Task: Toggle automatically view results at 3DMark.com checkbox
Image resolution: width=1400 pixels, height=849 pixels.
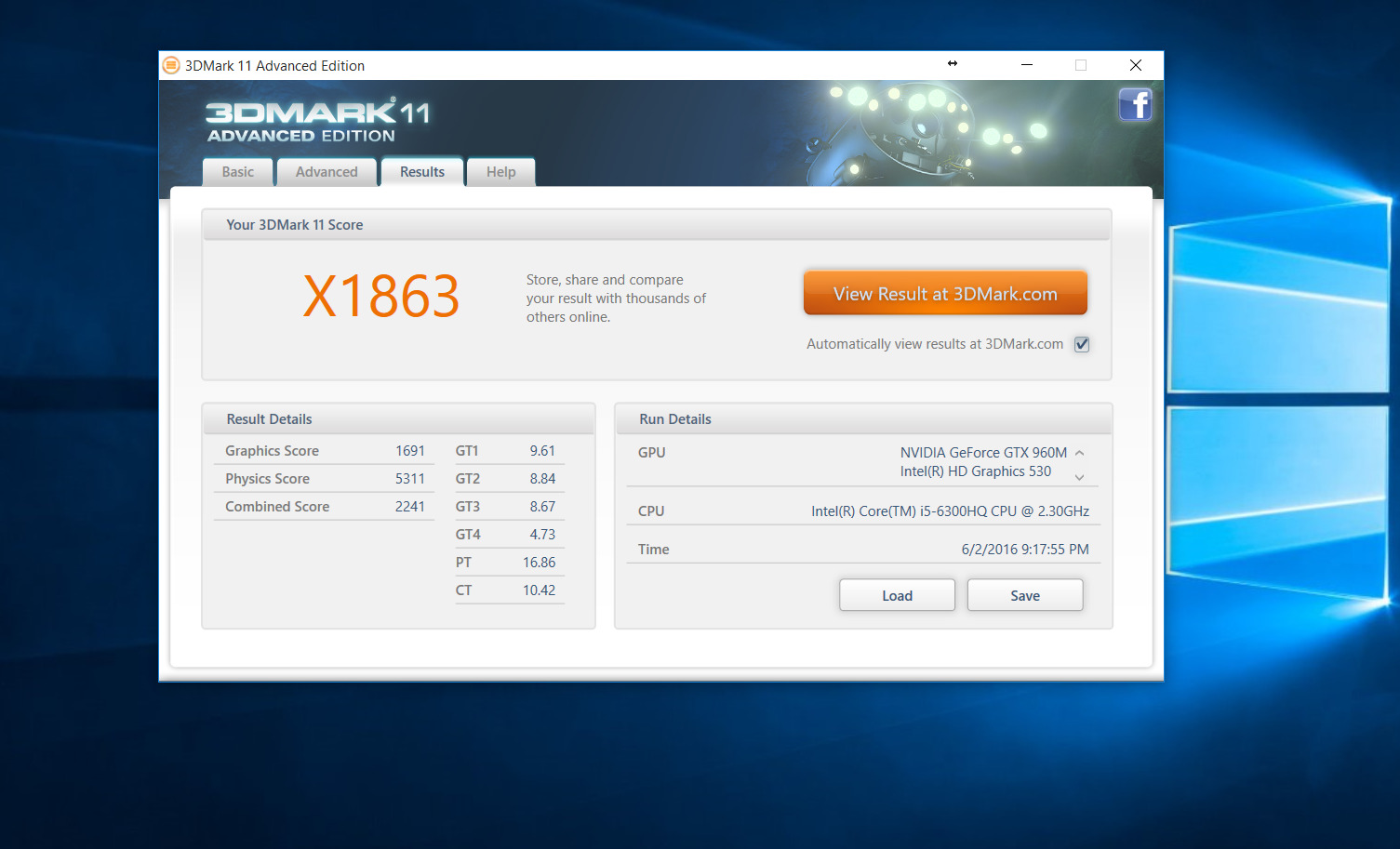Action: 1082,344
